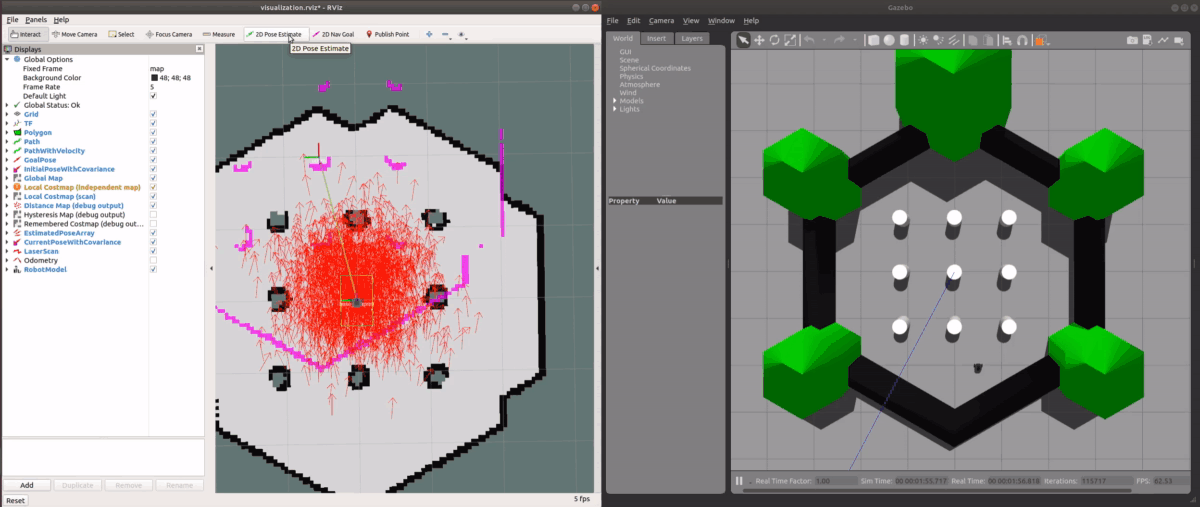
Task: Toggle the Global Map display checkbox
Action: tap(153, 178)
